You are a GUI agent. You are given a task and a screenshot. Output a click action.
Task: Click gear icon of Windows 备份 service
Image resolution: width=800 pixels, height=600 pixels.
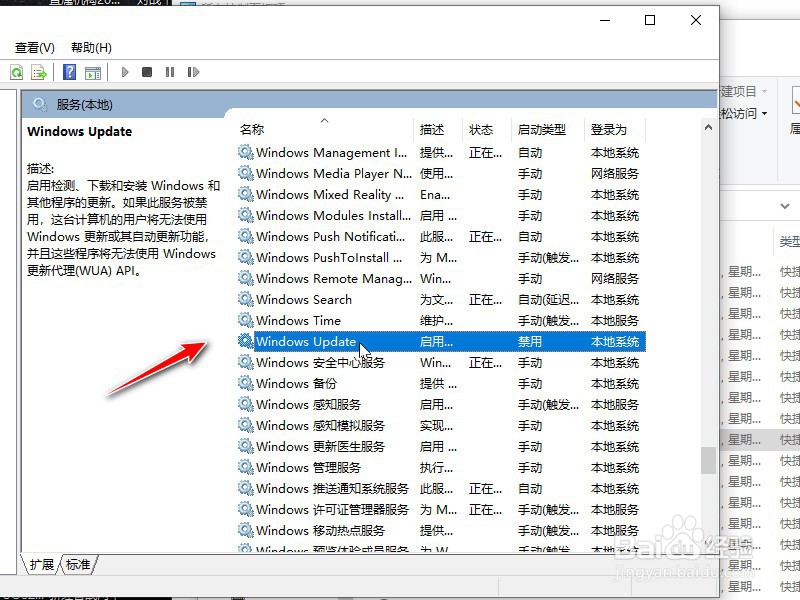point(245,383)
